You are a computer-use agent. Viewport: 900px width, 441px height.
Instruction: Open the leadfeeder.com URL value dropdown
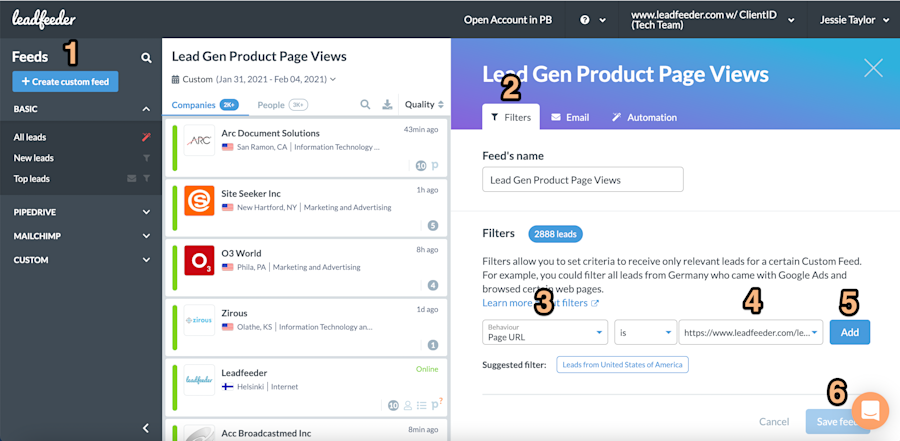[751, 332]
